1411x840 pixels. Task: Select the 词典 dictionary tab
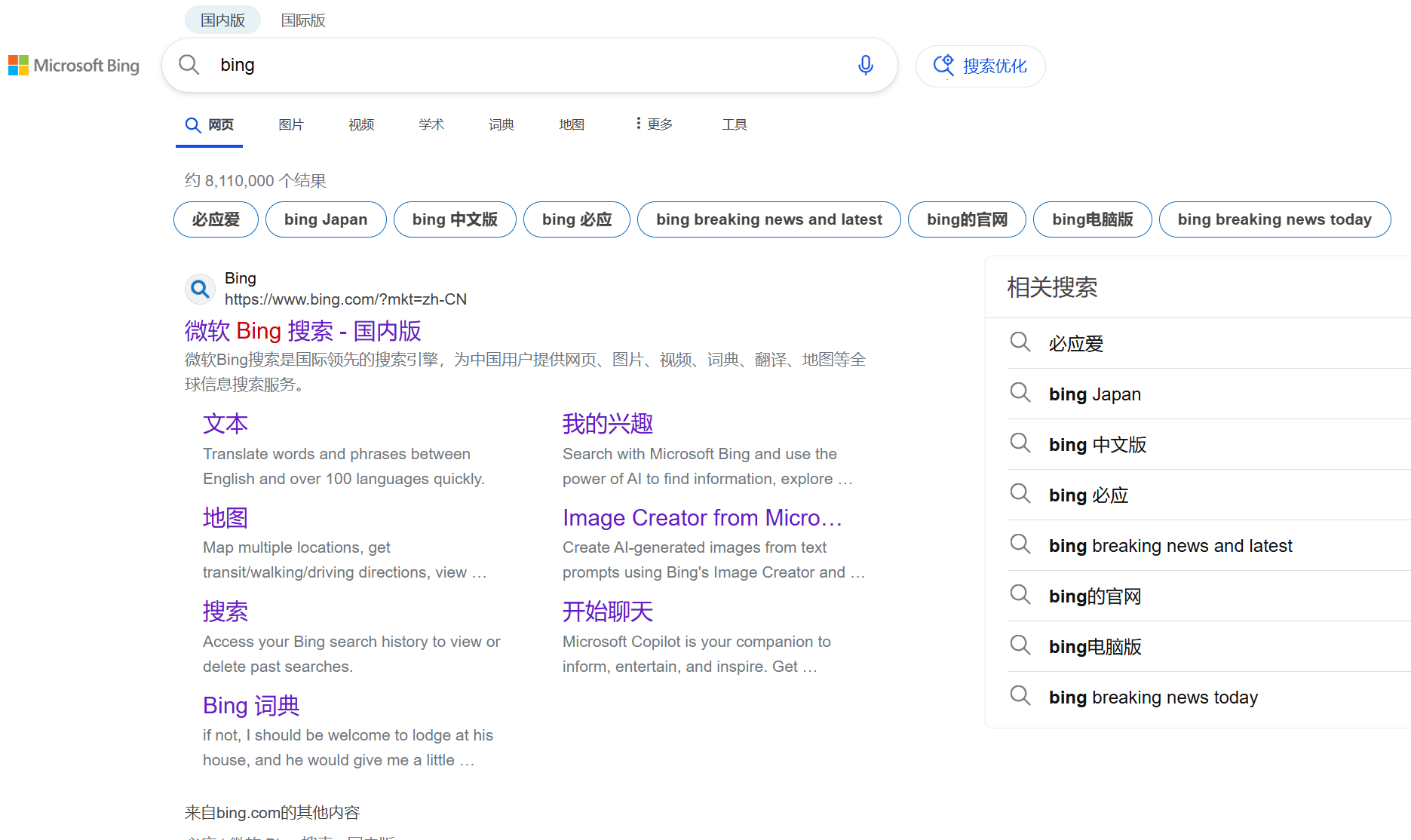pos(502,124)
